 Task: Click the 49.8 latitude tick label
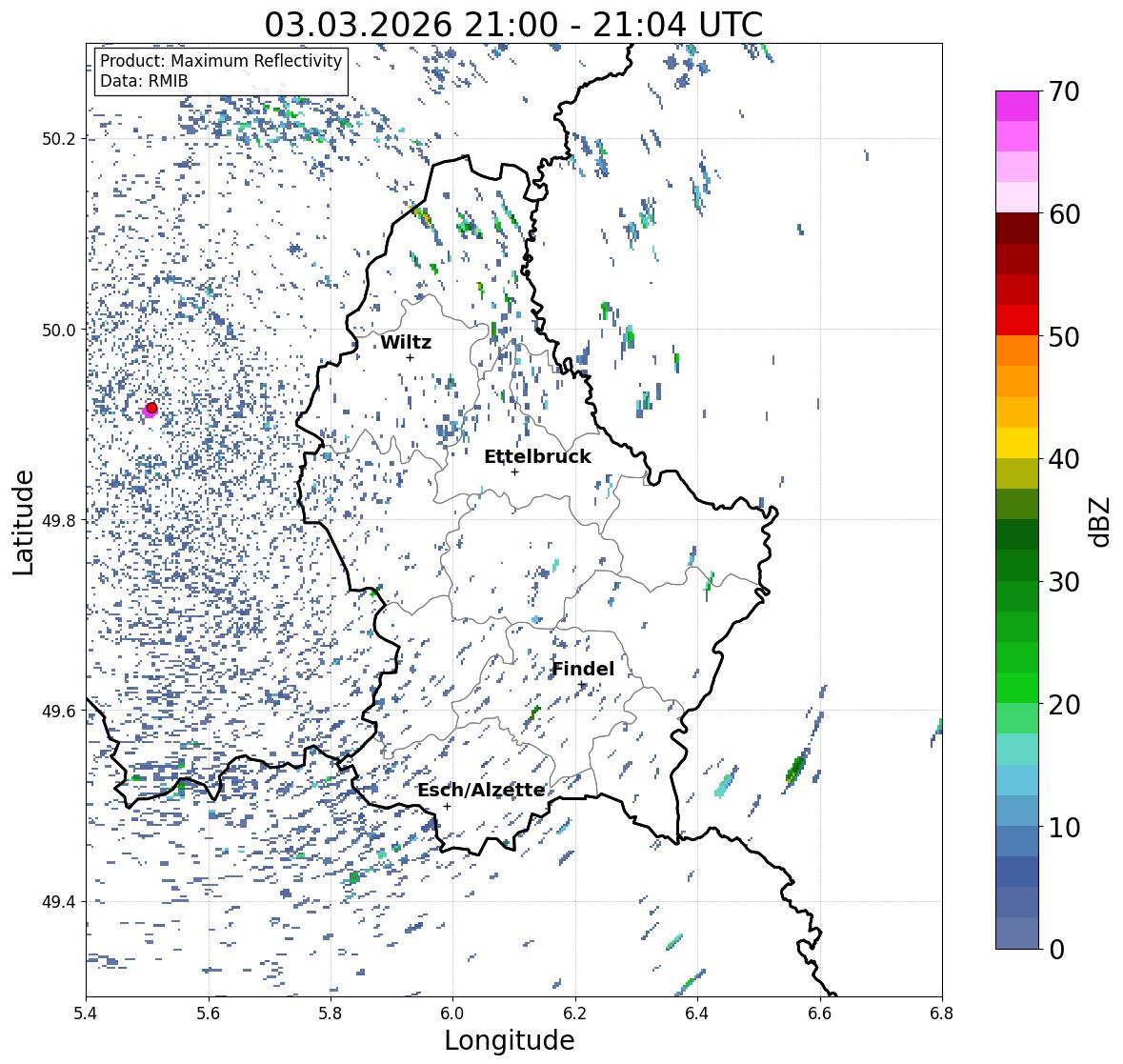59,520
